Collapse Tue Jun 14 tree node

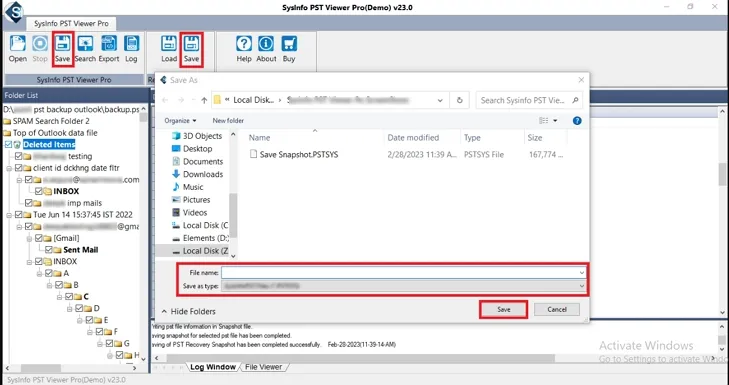(9, 215)
